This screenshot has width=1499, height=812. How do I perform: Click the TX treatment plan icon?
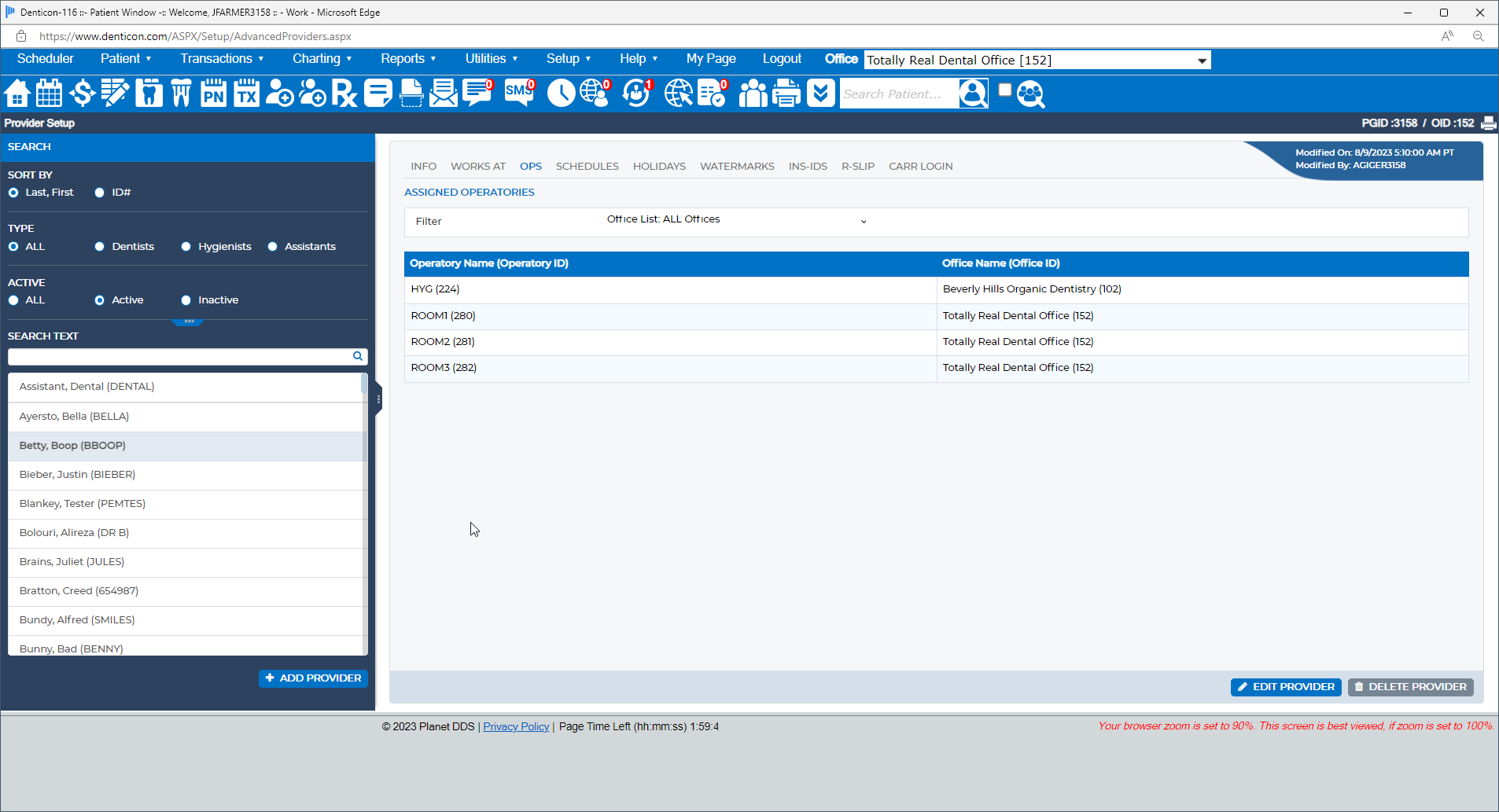pos(246,94)
